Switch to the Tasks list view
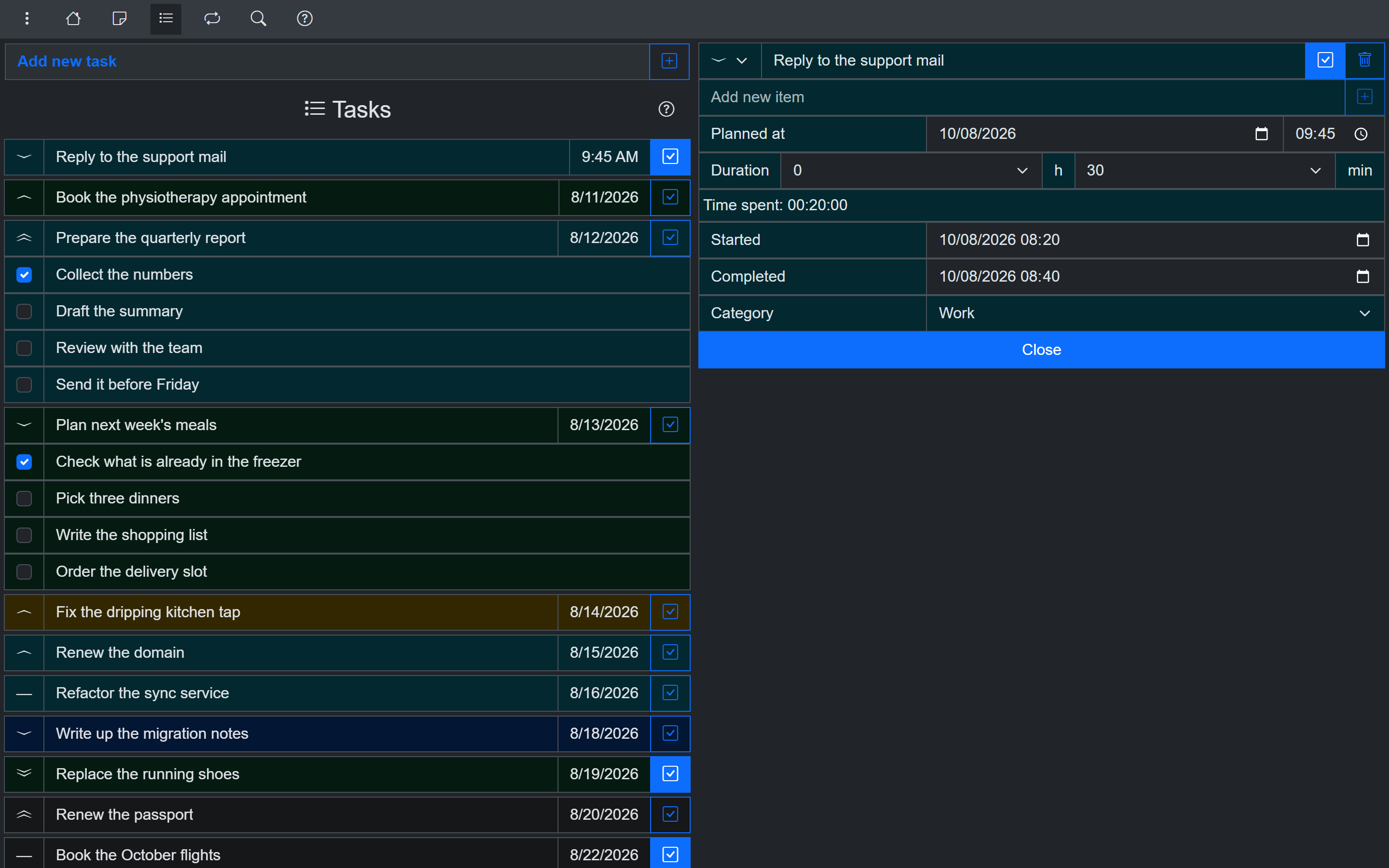The height and width of the screenshot is (868, 1389). [166, 19]
